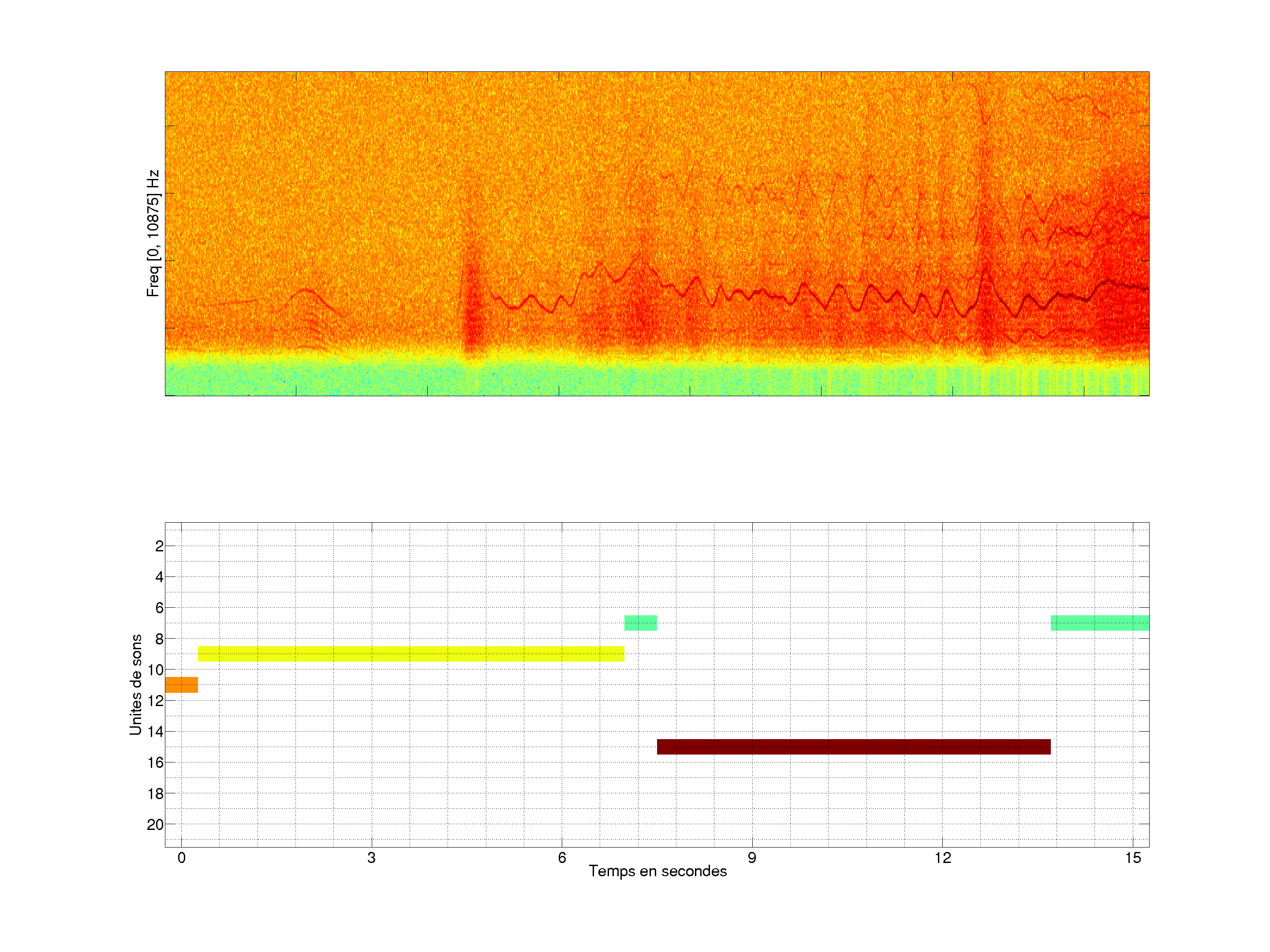Viewport: 1270px width, 952px height.
Task: Click the y-axis tick label 14
Action: pos(156,732)
